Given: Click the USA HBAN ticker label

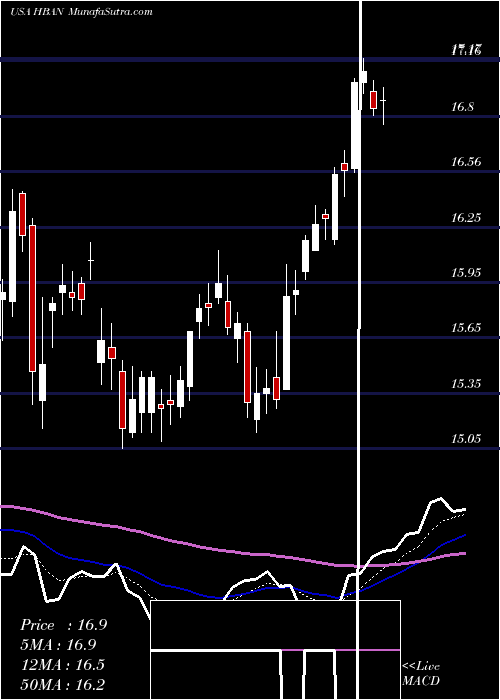Looking at the screenshot, I should coord(38,12).
